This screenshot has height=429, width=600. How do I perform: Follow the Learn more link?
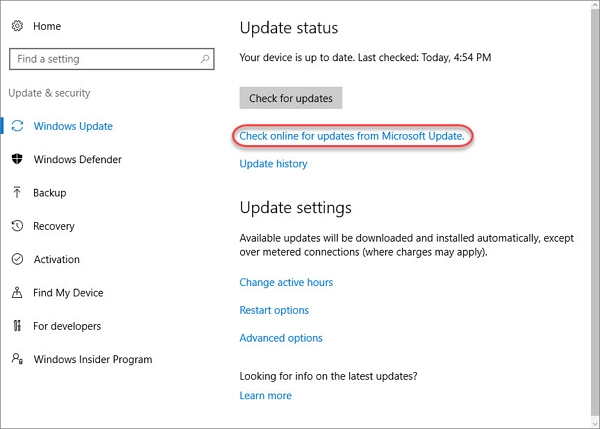click(x=265, y=395)
